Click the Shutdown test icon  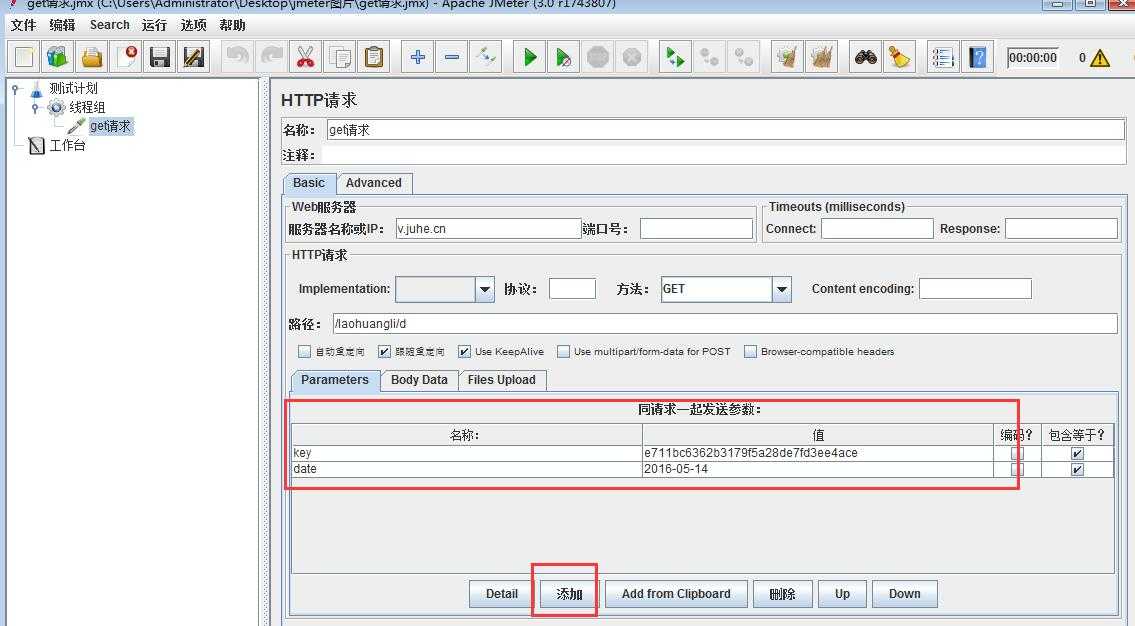(632, 57)
